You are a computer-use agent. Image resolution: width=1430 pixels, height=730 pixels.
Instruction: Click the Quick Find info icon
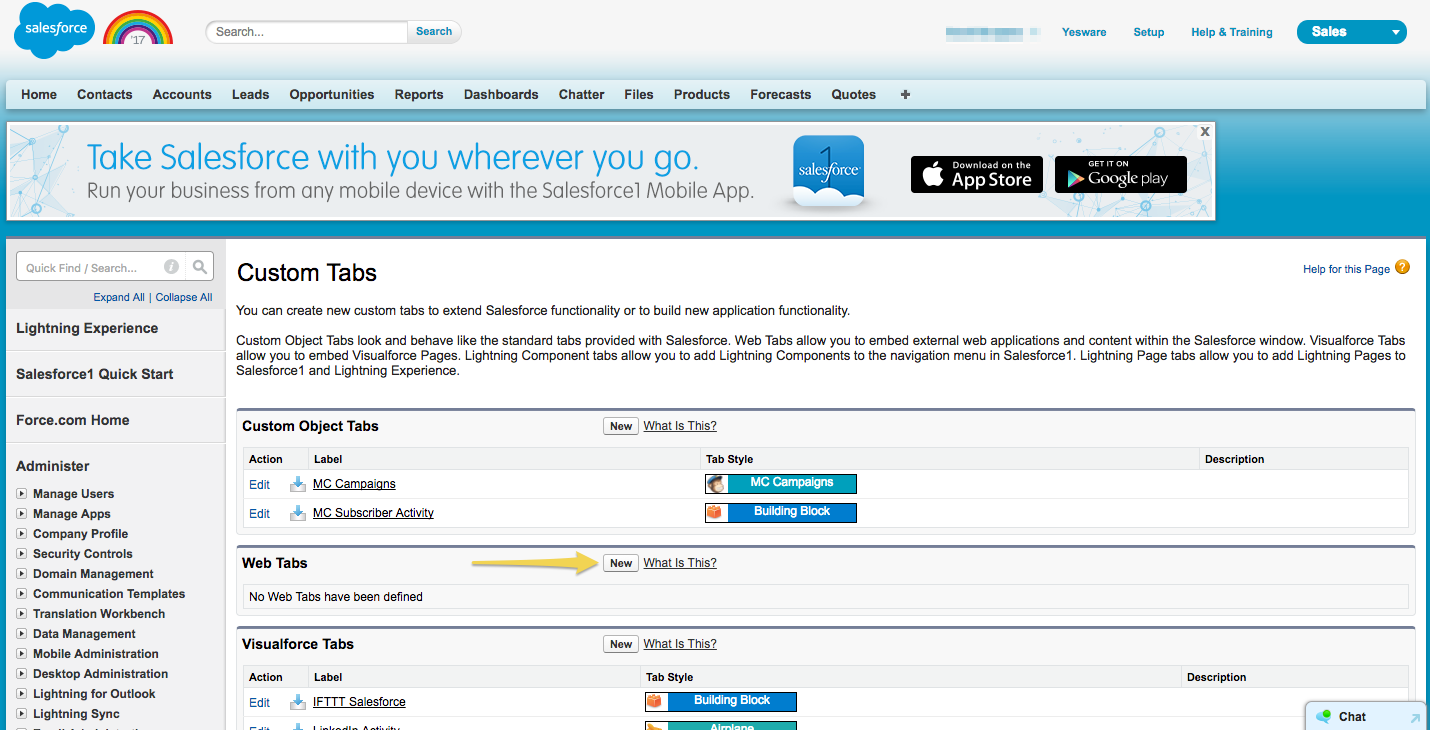171,267
